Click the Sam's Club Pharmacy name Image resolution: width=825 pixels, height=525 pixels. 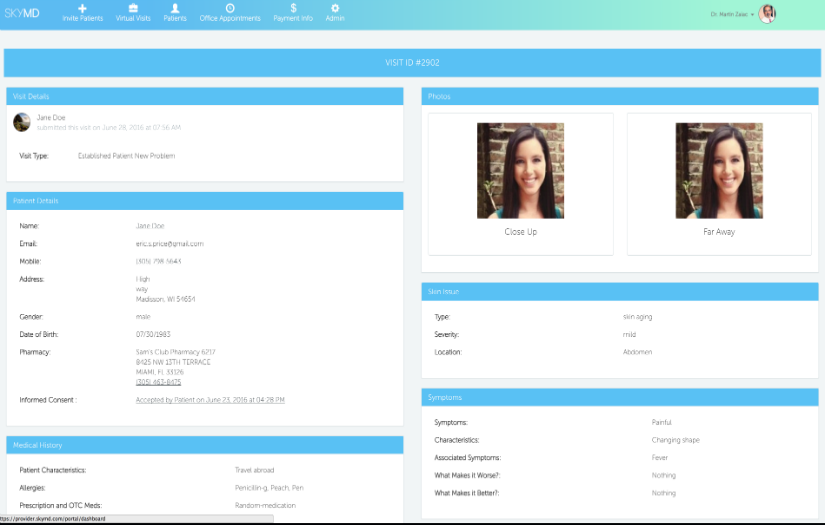(x=176, y=352)
